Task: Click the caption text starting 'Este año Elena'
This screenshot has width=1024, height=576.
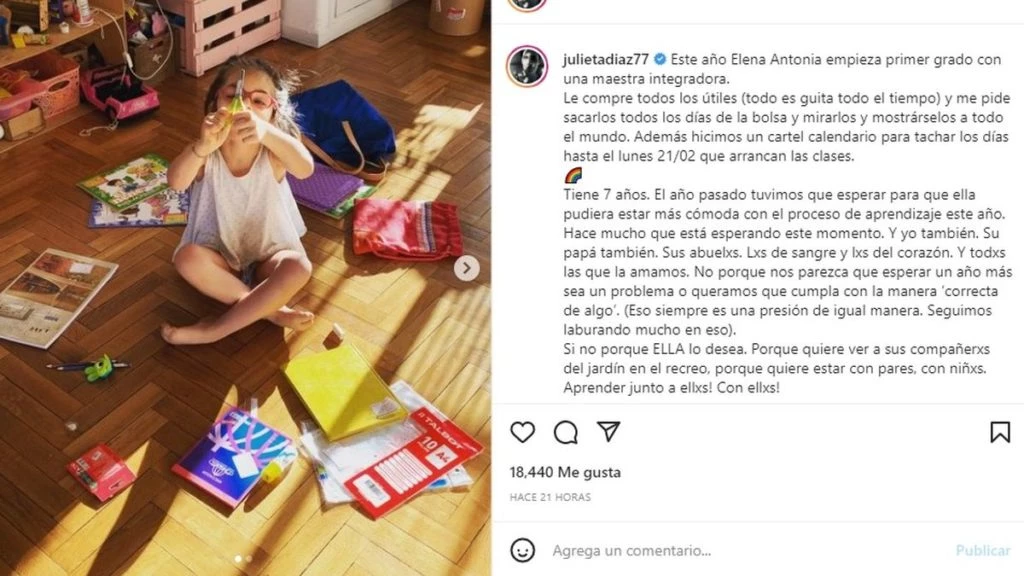Action: point(782,69)
